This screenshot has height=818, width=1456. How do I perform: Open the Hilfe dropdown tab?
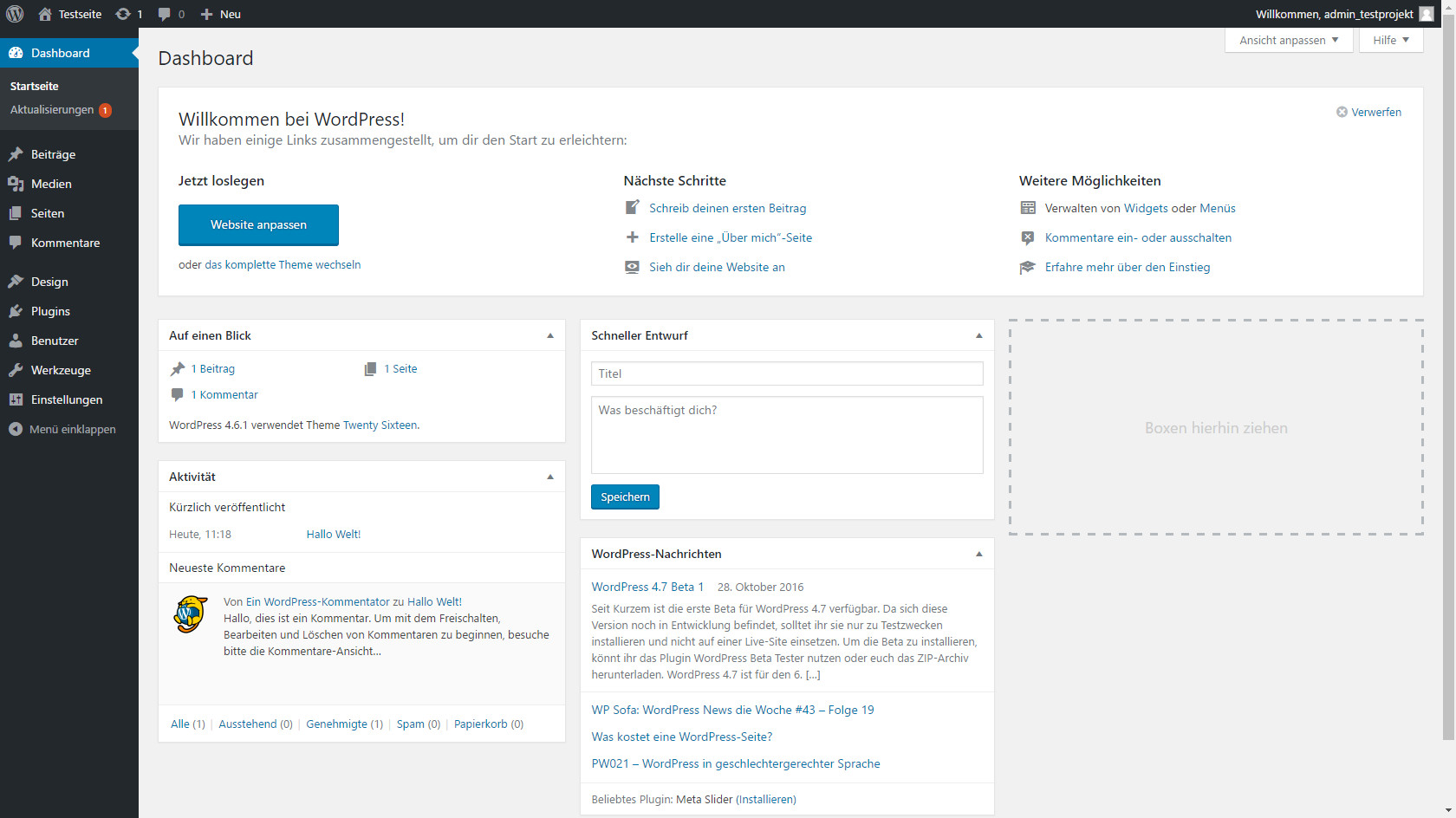1391,40
